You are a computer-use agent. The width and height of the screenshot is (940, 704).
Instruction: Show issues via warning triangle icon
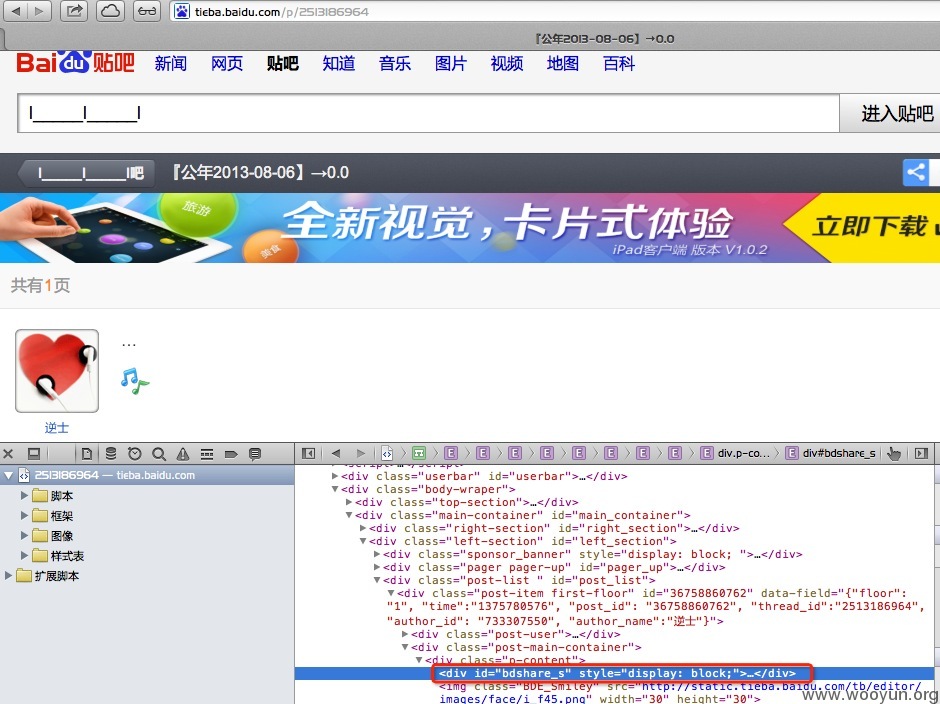[x=183, y=454]
